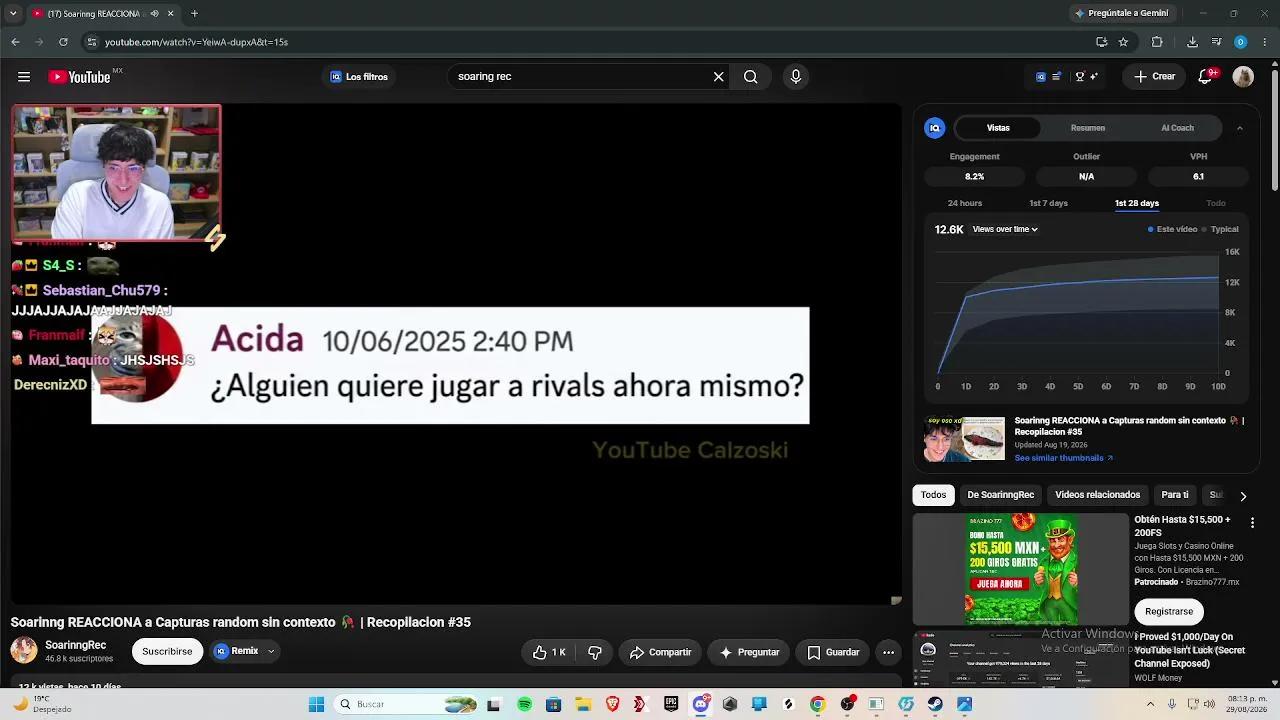Open See similar thumbnails link
Viewport: 1280px width, 720px height.
click(x=1063, y=458)
